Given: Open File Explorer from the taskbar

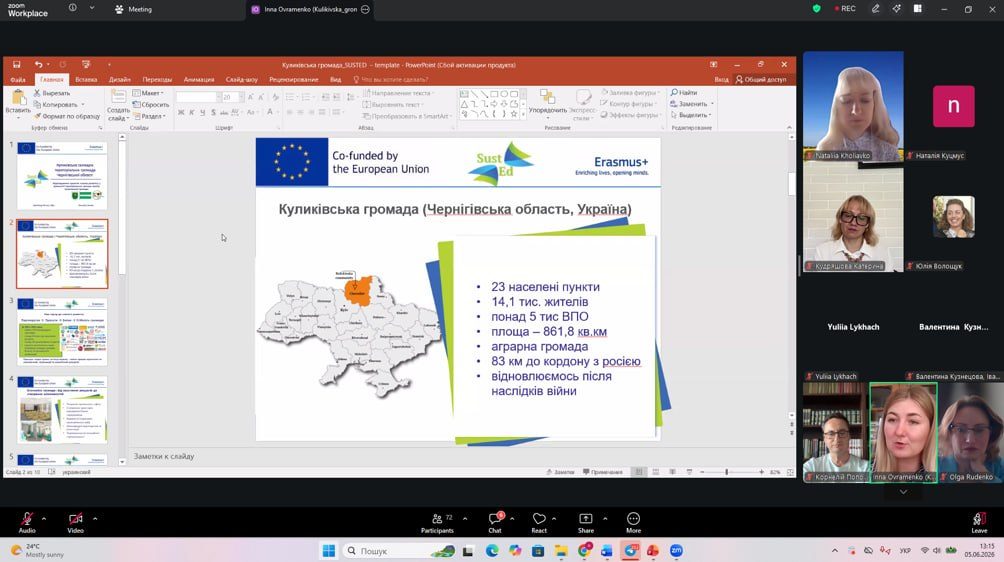Looking at the screenshot, I should (561, 550).
